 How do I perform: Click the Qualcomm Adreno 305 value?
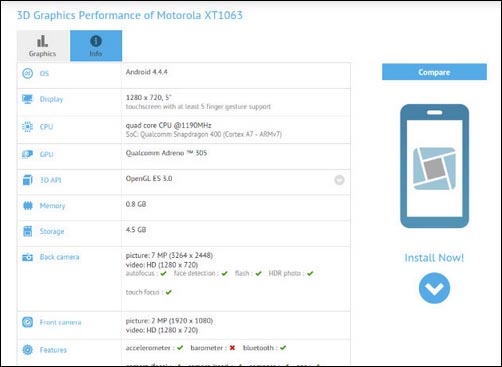click(166, 153)
